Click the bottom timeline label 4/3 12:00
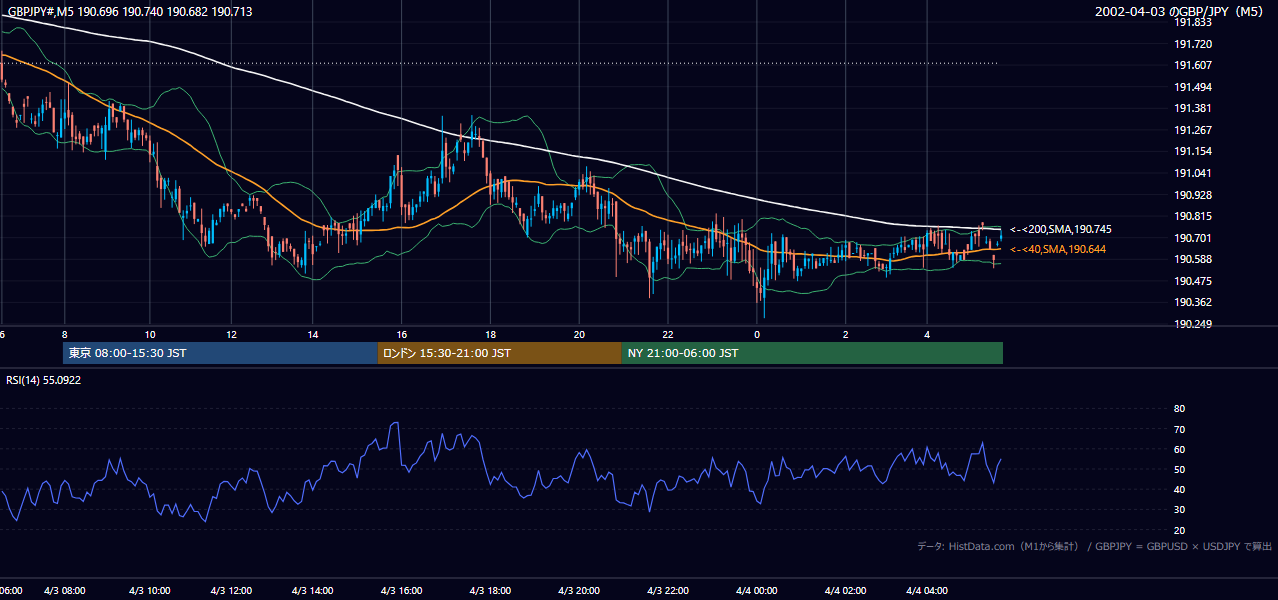 coord(231,591)
